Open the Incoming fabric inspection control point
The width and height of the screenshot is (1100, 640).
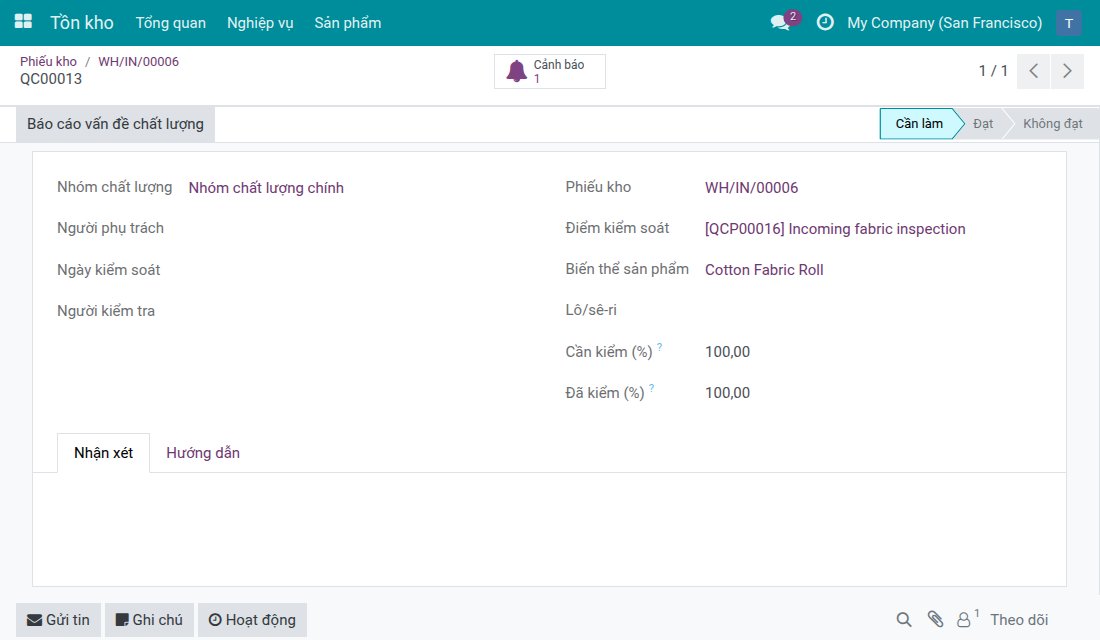click(835, 229)
